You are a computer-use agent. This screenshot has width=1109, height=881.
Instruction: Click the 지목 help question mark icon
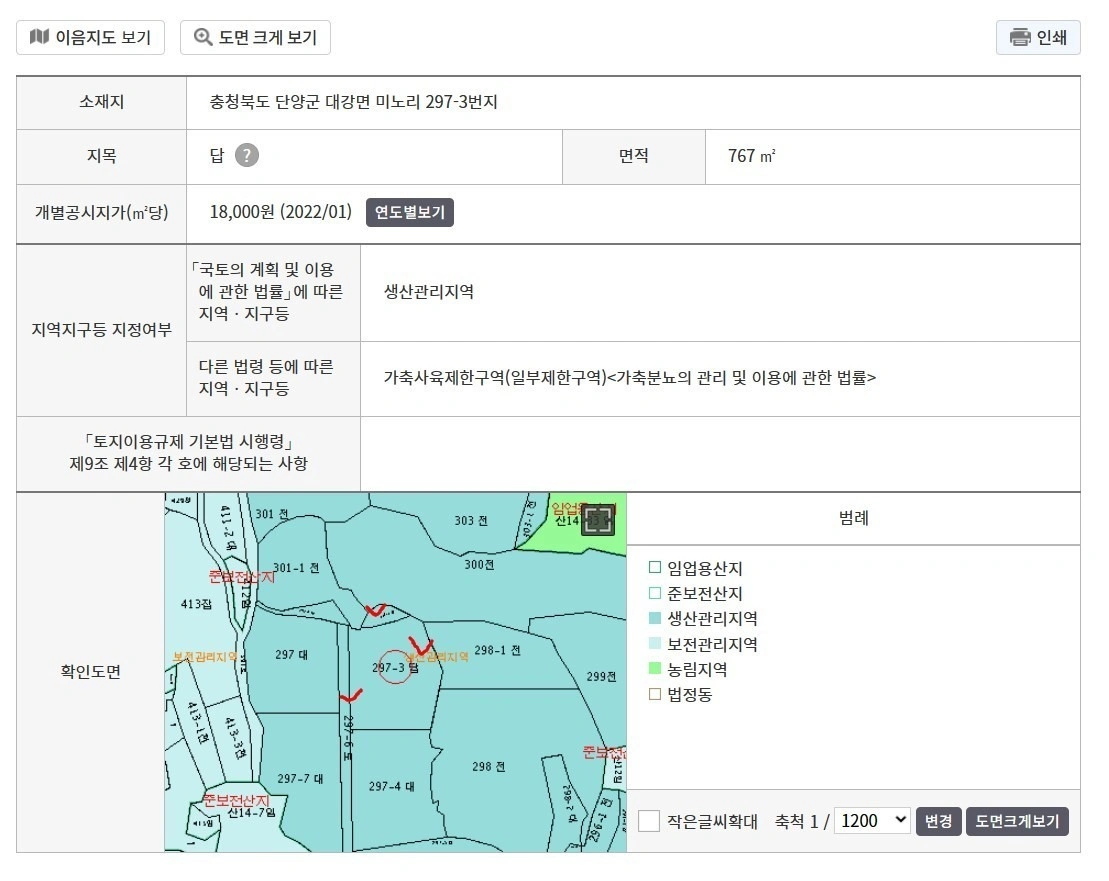[x=247, y=155]
